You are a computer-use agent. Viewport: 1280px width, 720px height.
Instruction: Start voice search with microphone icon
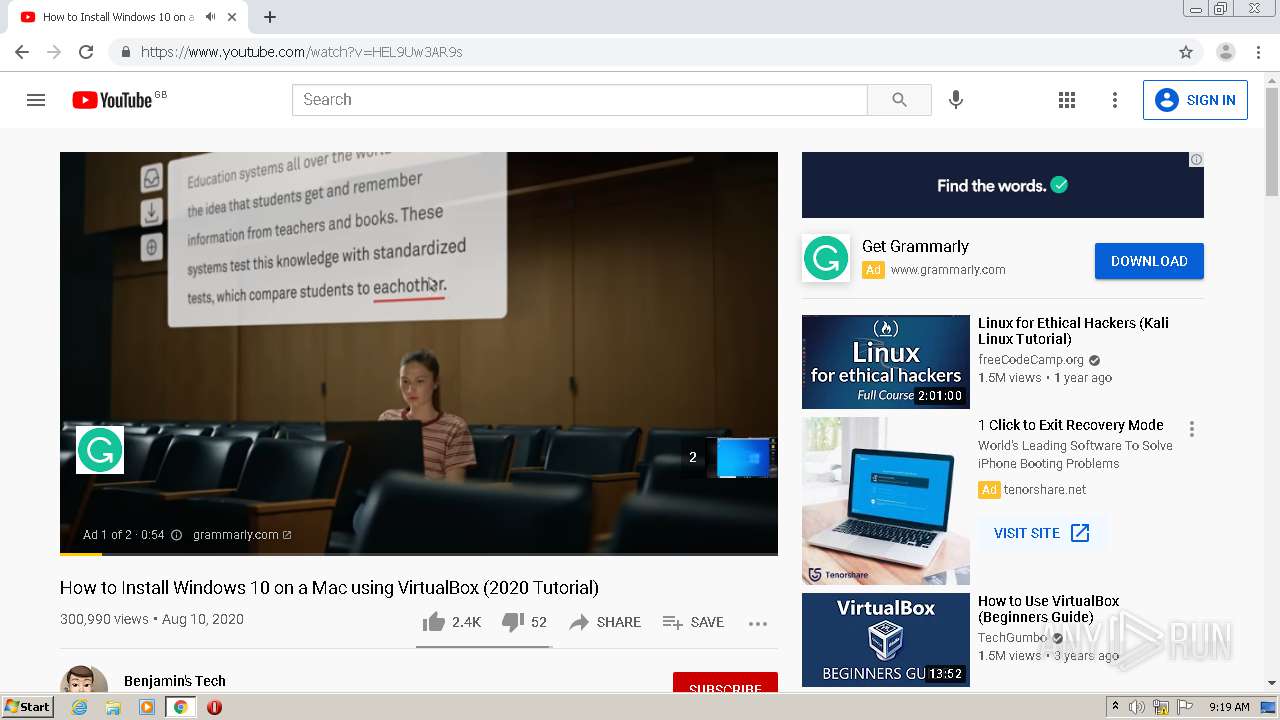[956, 100]
